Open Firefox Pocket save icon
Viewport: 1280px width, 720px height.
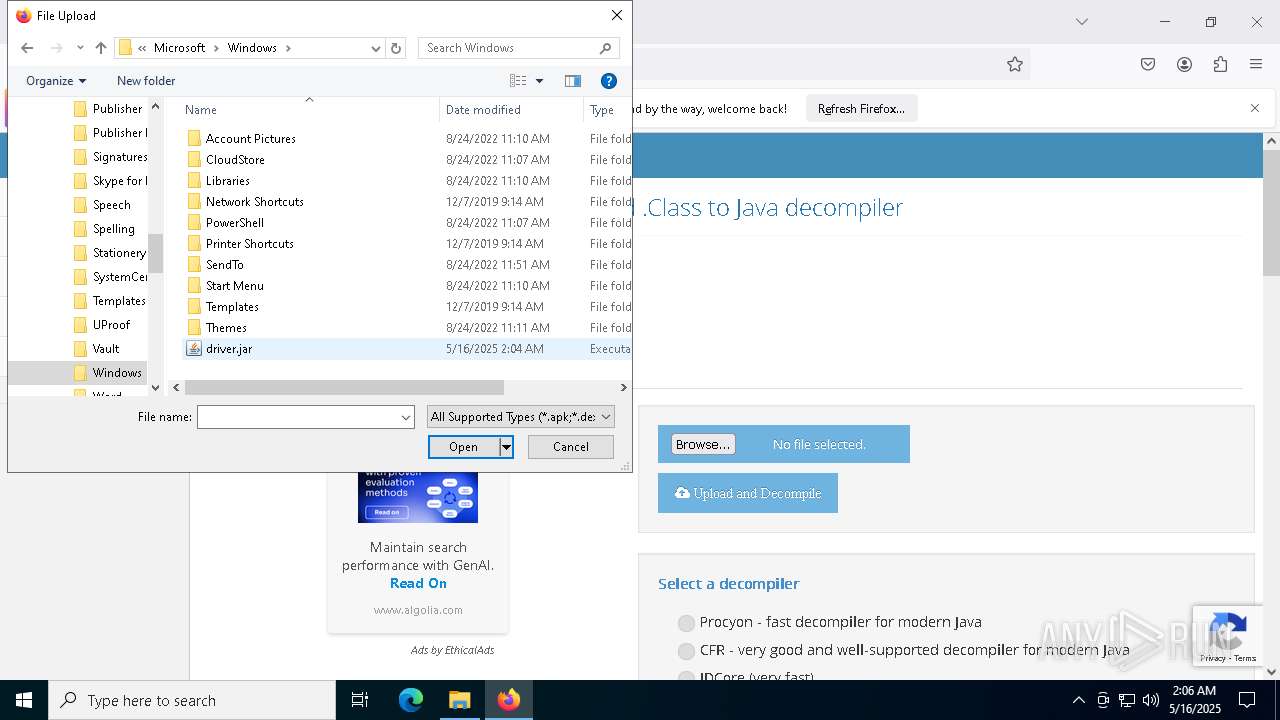click(1148, 64)
